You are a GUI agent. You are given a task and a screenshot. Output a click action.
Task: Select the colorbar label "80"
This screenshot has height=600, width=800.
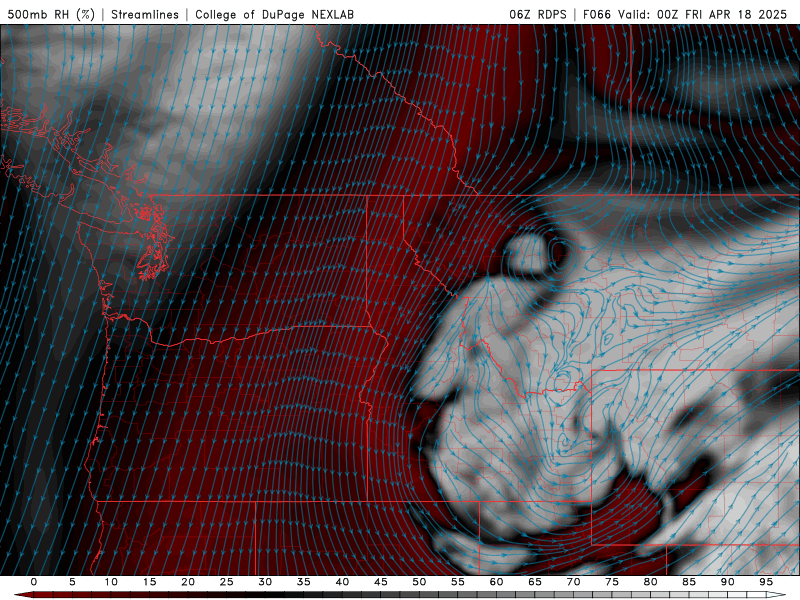tap(650, 582)
